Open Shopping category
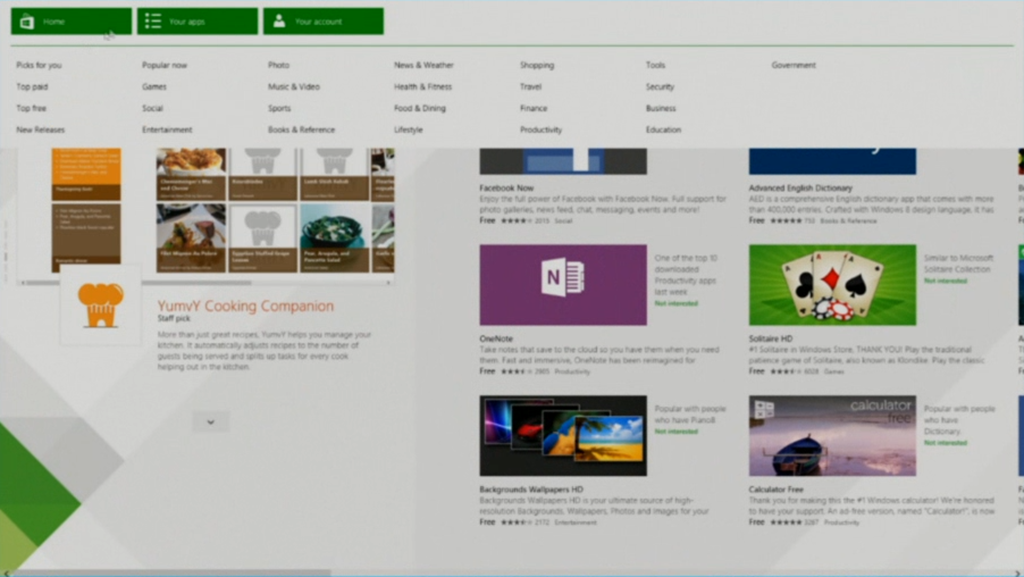 [x=537, y=65]
